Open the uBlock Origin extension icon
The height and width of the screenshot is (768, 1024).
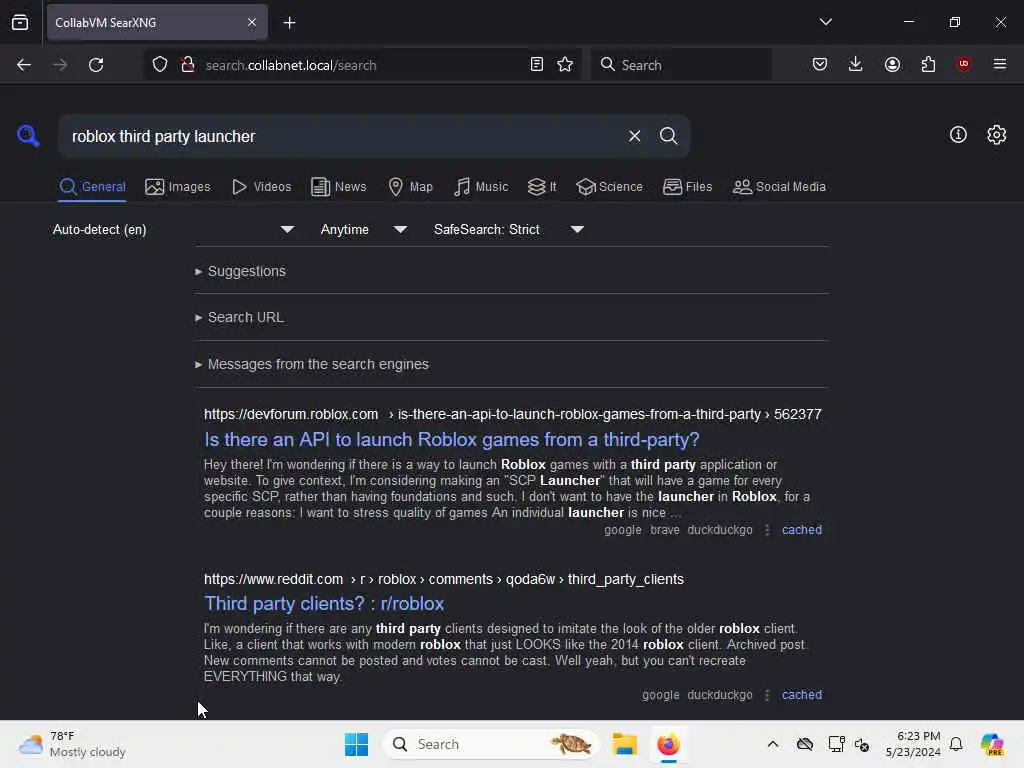[x=964, y=63]
